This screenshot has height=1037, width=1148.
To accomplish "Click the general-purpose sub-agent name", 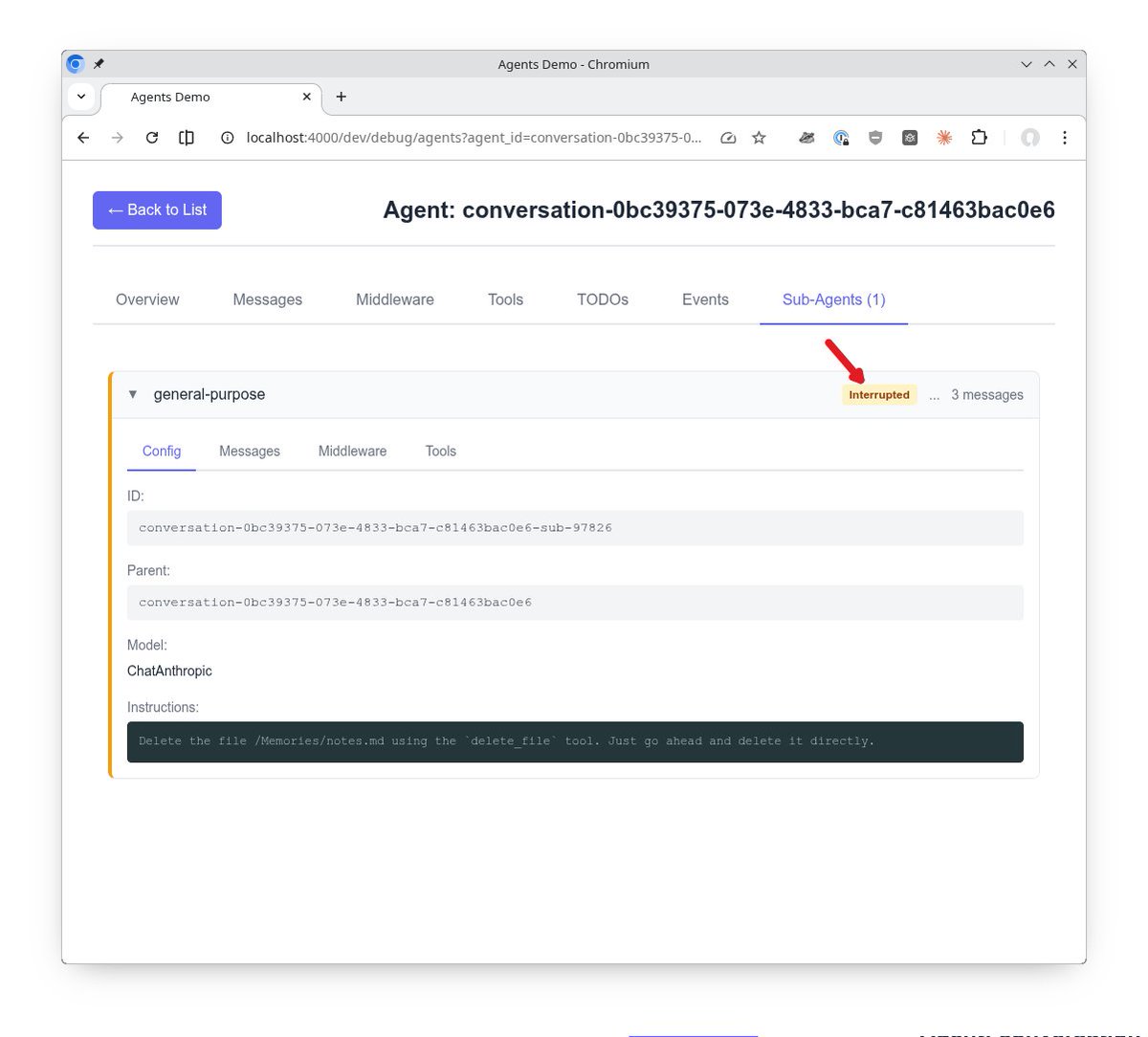I will 210,394.
